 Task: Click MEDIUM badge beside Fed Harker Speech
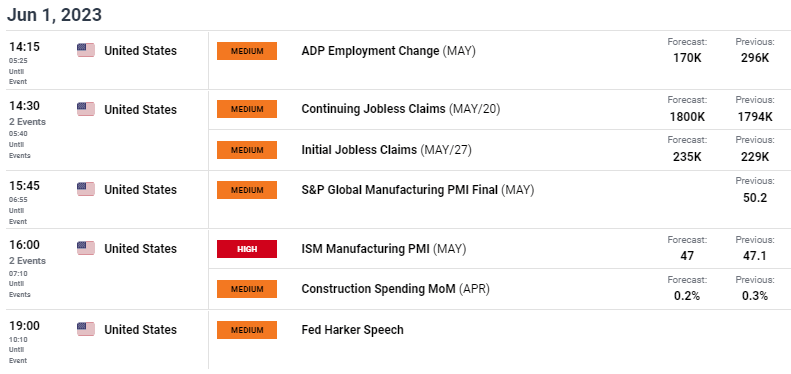(247, 330)
